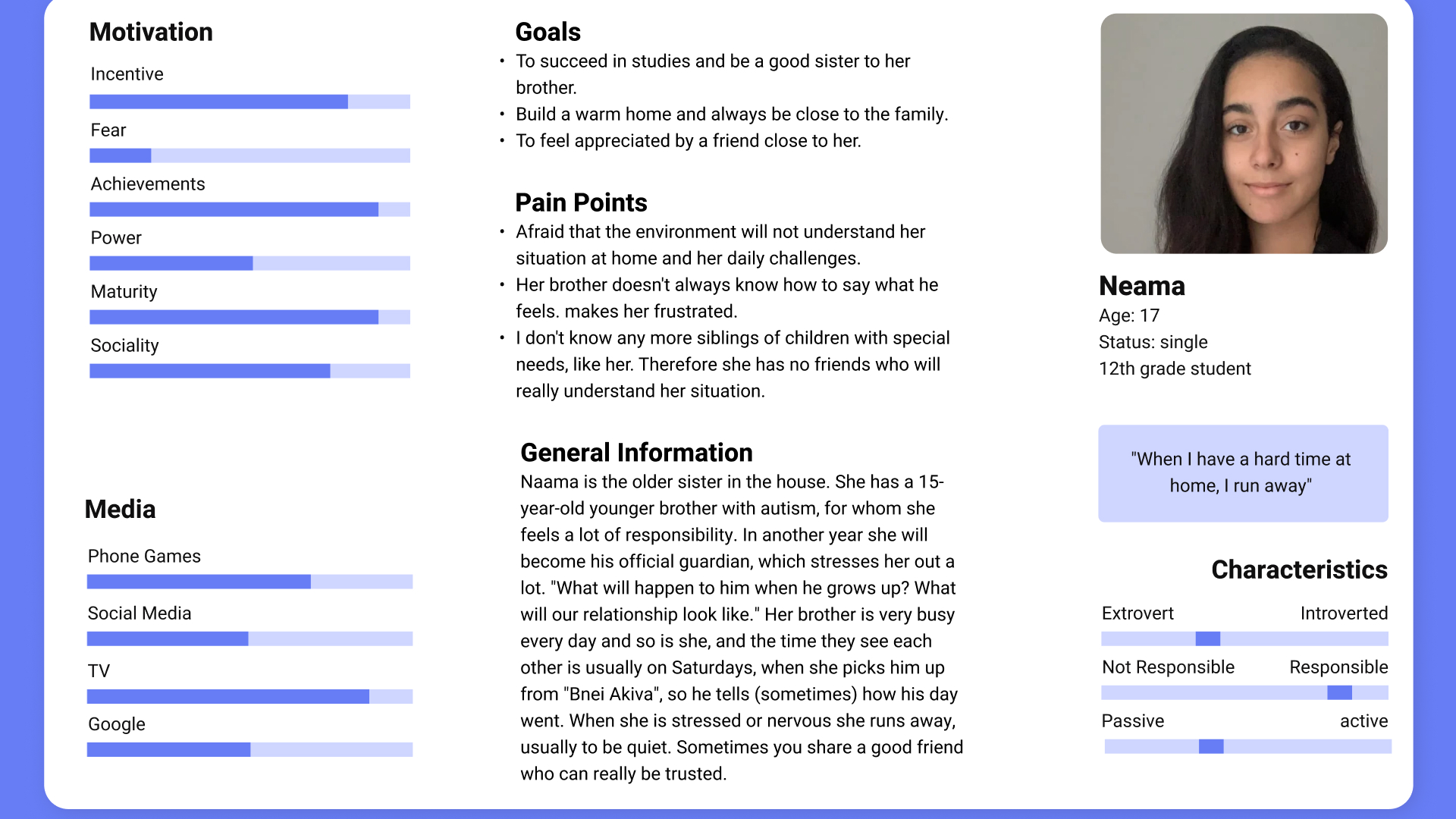Click the Google media bar
This screenshot has width=1456, height=819.
click(x=249, y=749)
